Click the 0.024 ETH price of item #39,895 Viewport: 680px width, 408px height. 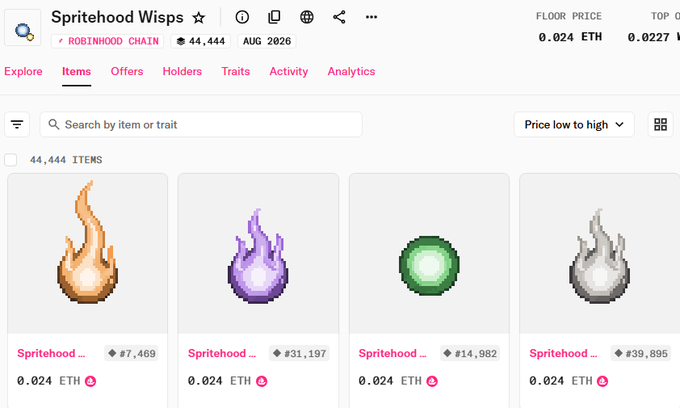pos(561,381)
